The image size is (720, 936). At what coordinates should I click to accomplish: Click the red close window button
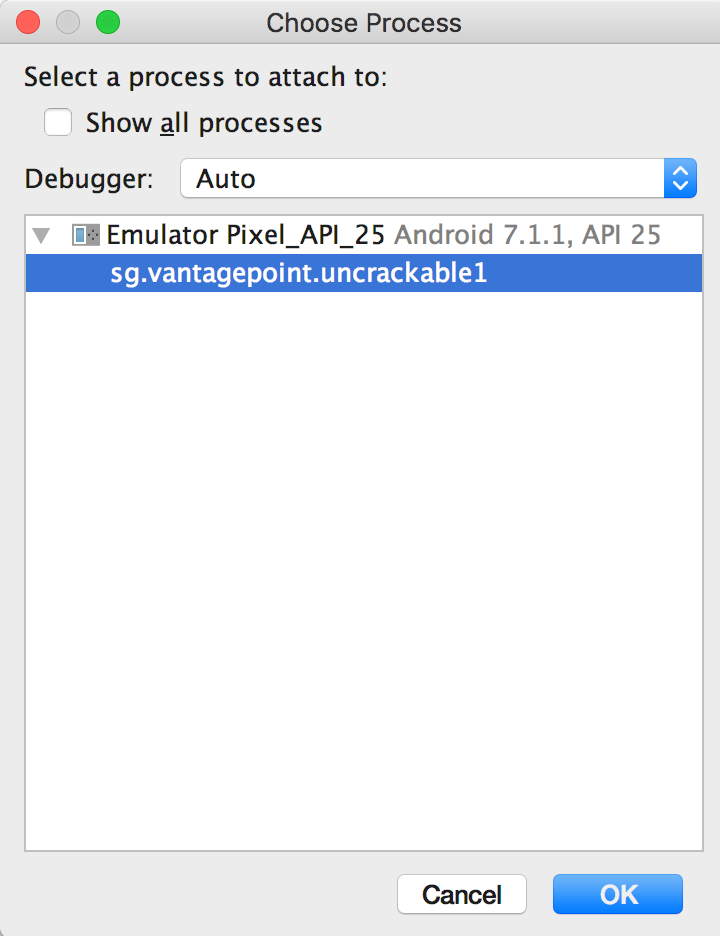click(x=29, y=22)
